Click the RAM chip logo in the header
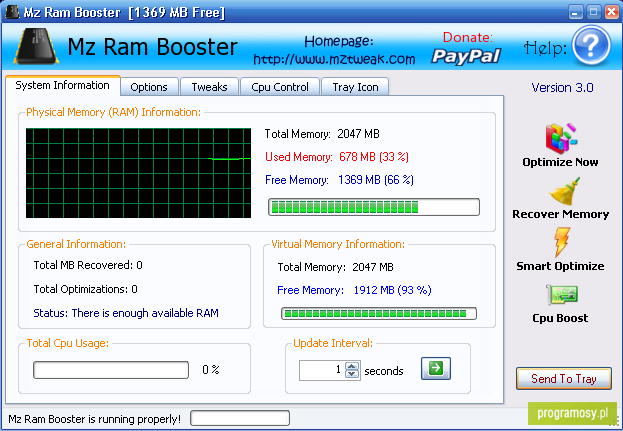 pos(36,46)
